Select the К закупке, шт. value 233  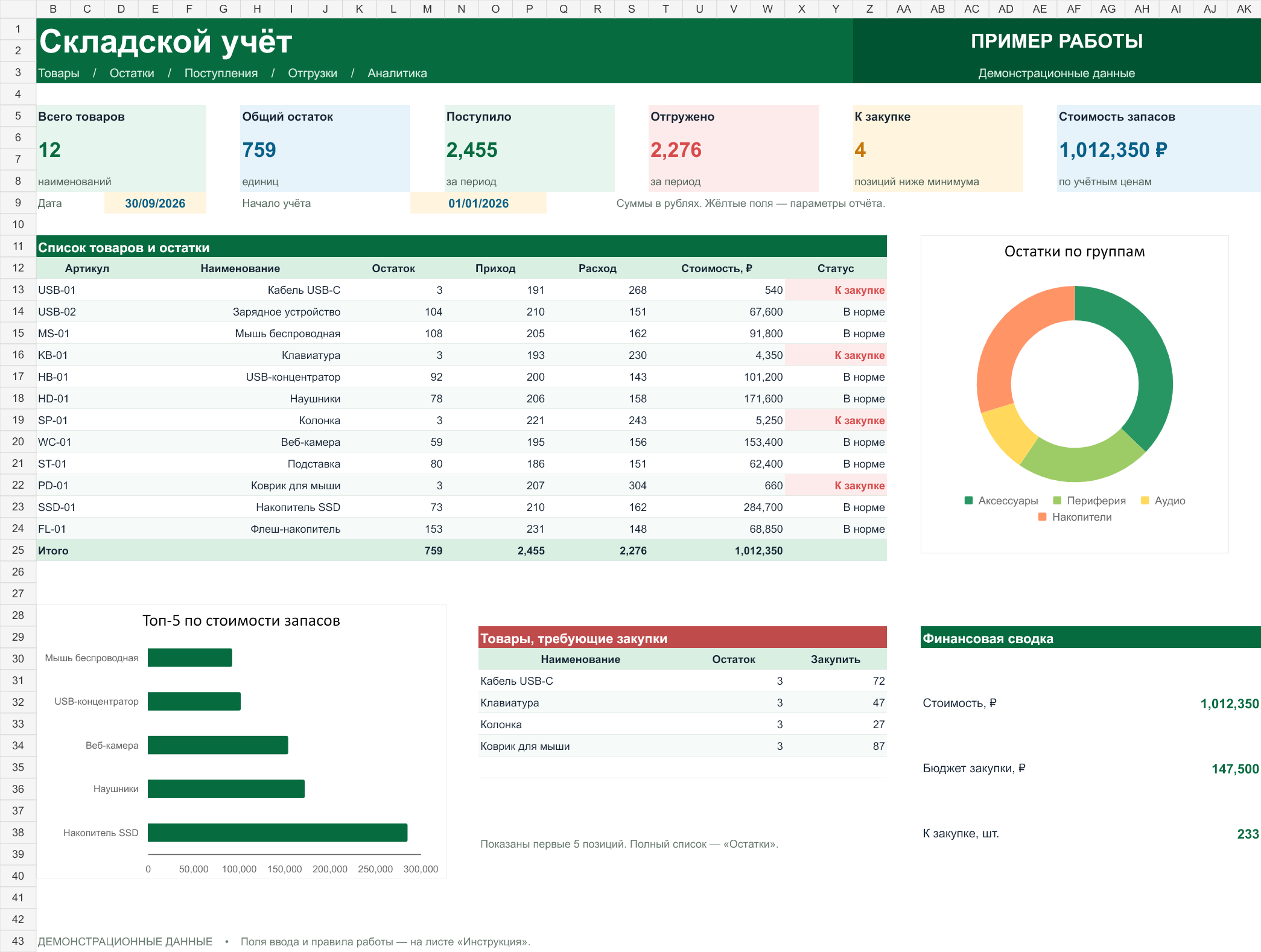point(1248,834)
